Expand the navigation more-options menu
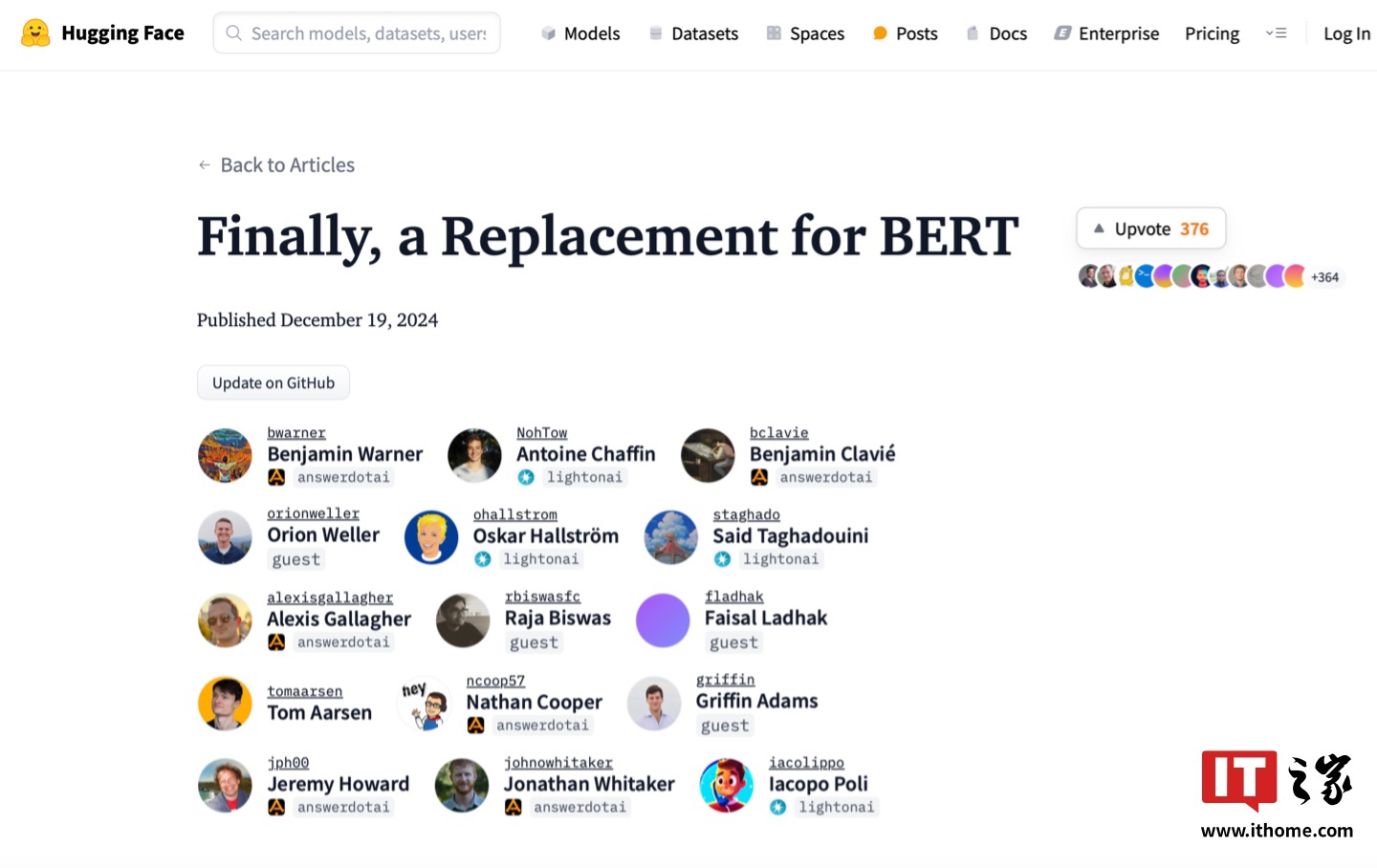This screenshot has width=1377, height=868. click(1276, 33)
